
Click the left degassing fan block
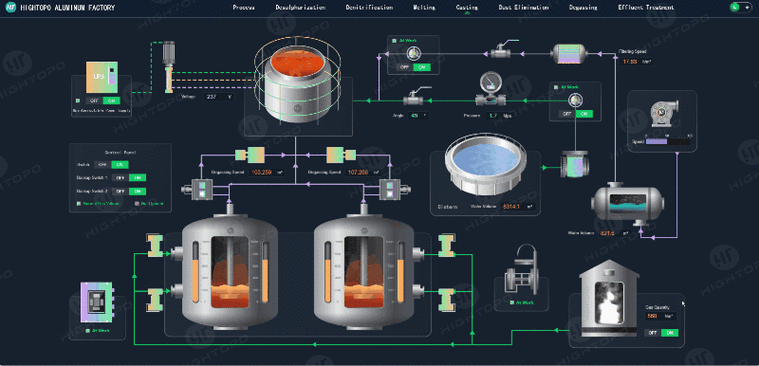(250, 155)
